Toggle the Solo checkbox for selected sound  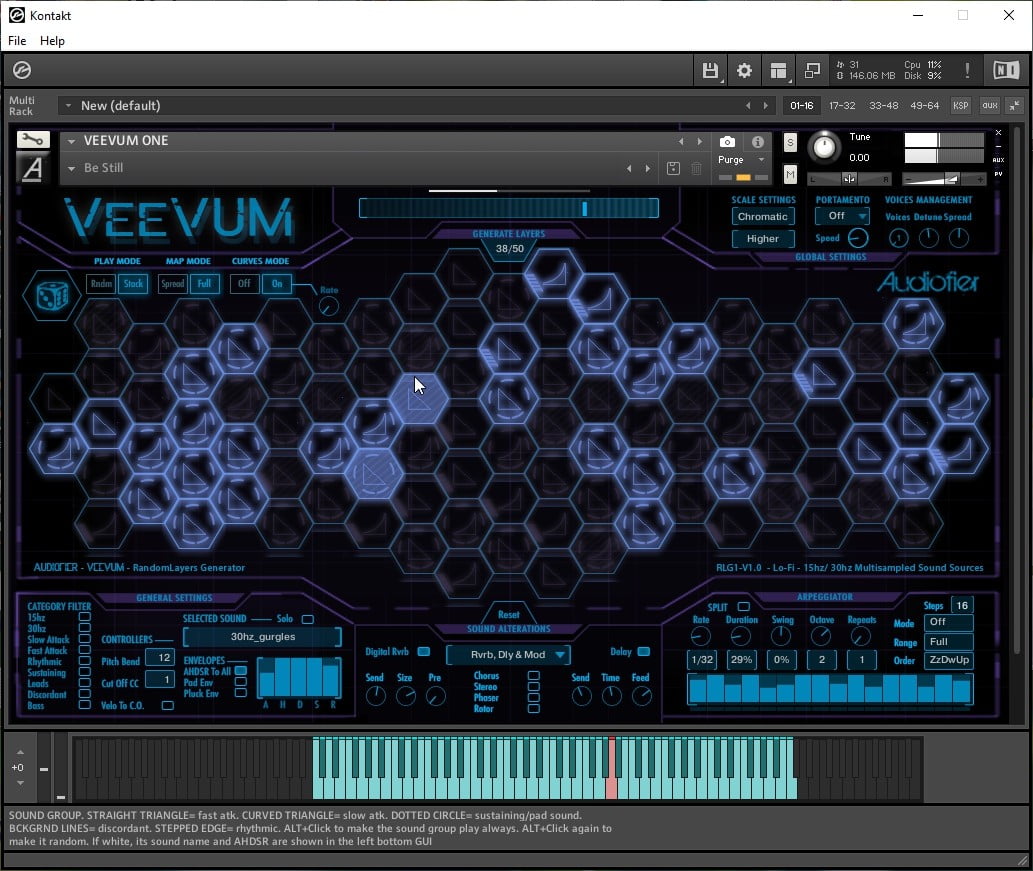click(308, 619)
